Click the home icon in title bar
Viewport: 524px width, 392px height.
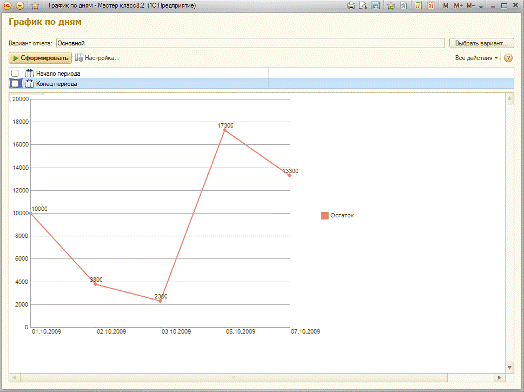[x=36, y=6]
